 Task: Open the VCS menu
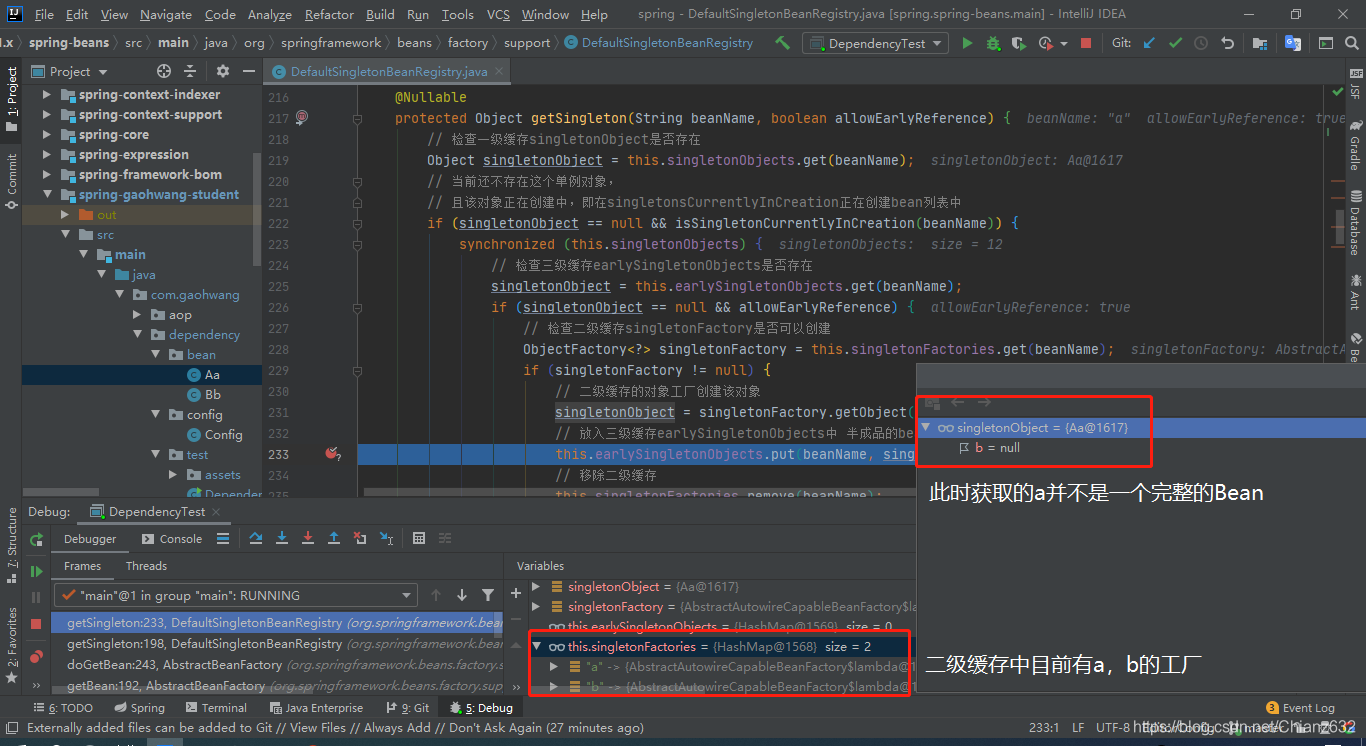click(x=498, y=14)
